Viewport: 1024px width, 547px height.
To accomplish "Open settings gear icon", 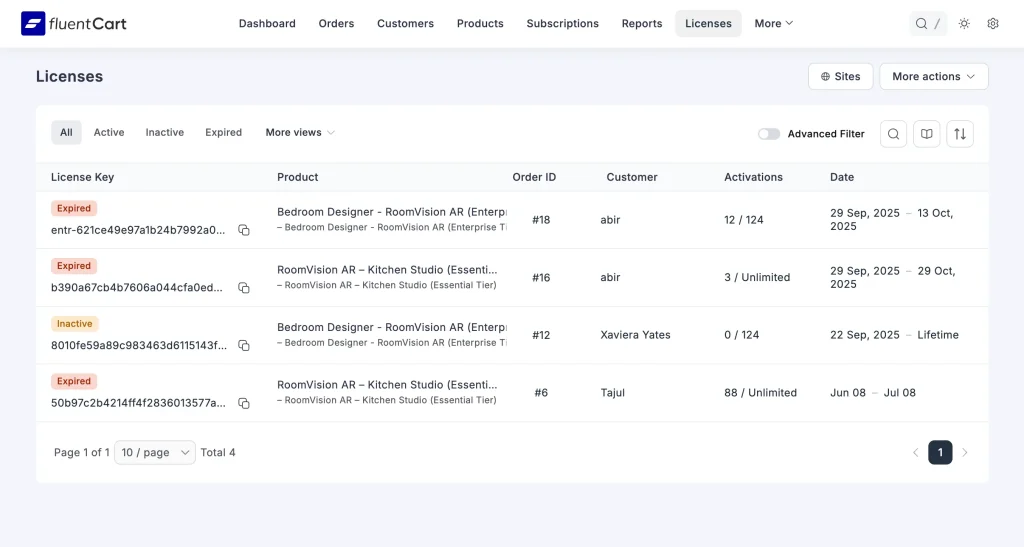I will click(993, 23).
